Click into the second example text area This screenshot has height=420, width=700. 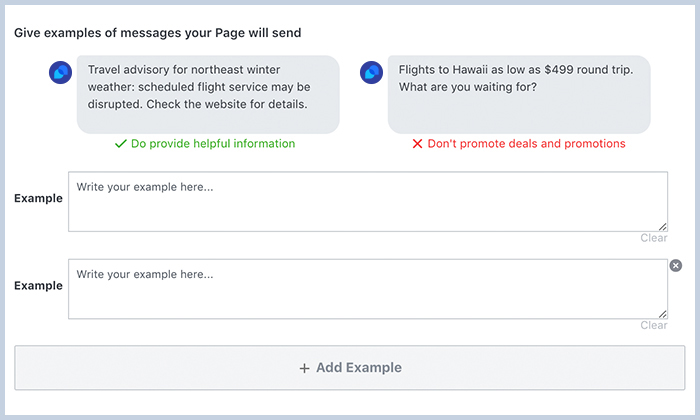pyautogui.click(x=368, y=289)
